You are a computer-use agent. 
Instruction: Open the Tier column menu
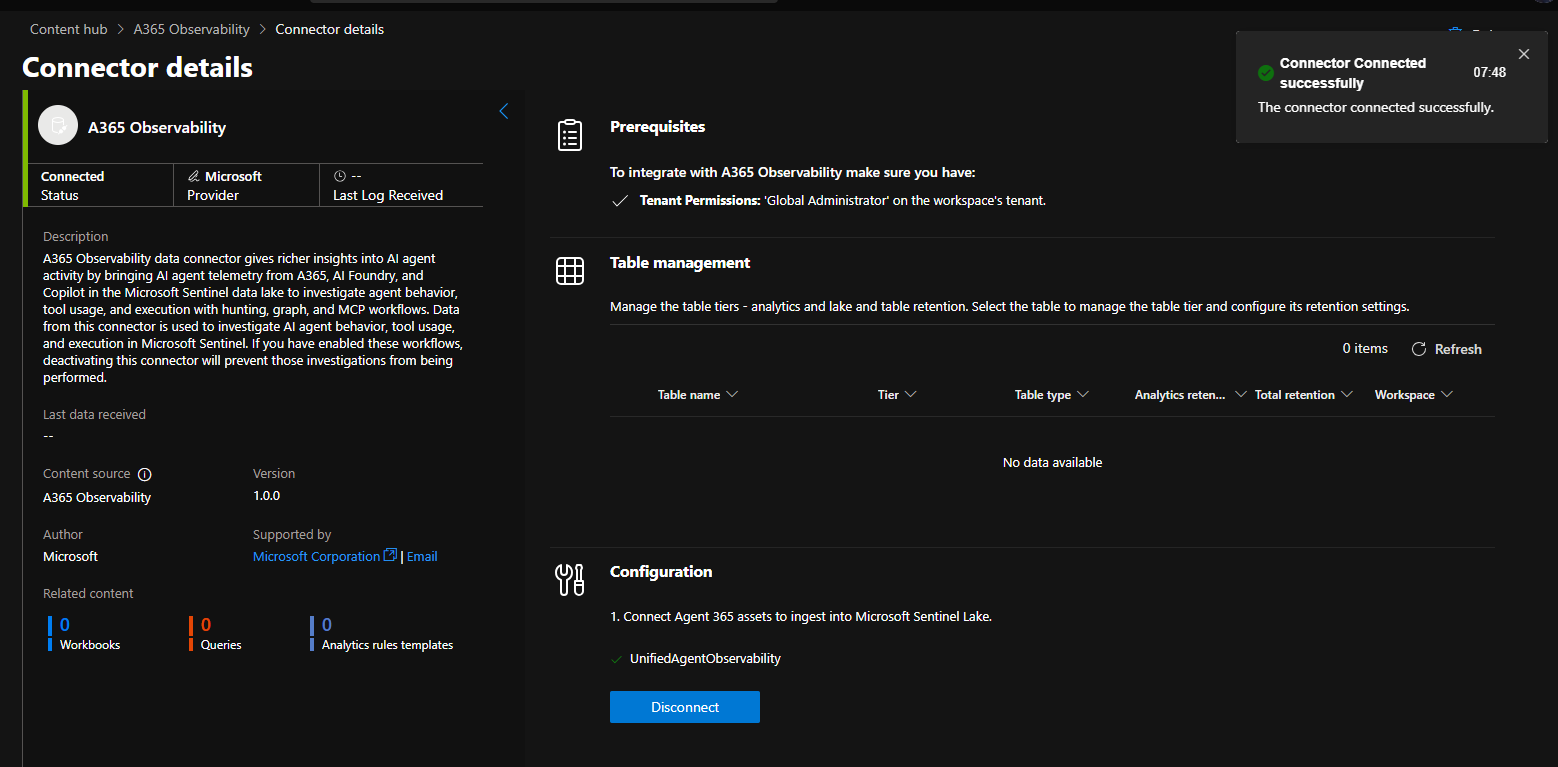(x=910, y=394)
